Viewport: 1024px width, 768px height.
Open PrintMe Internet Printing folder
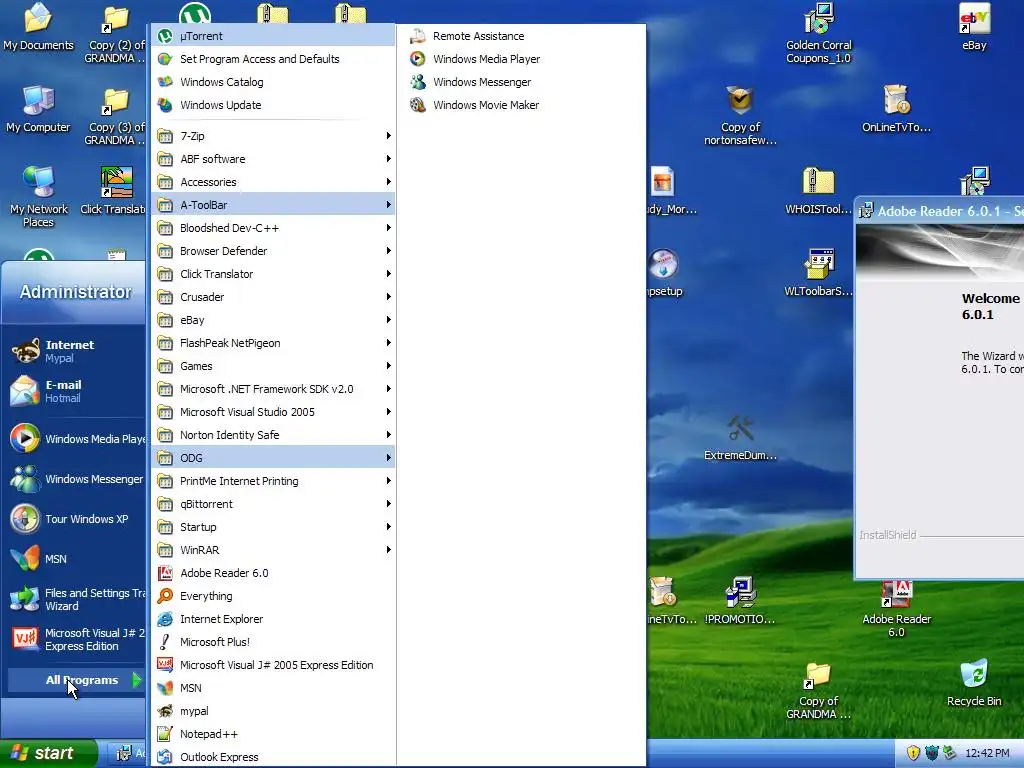click(273, 481)
